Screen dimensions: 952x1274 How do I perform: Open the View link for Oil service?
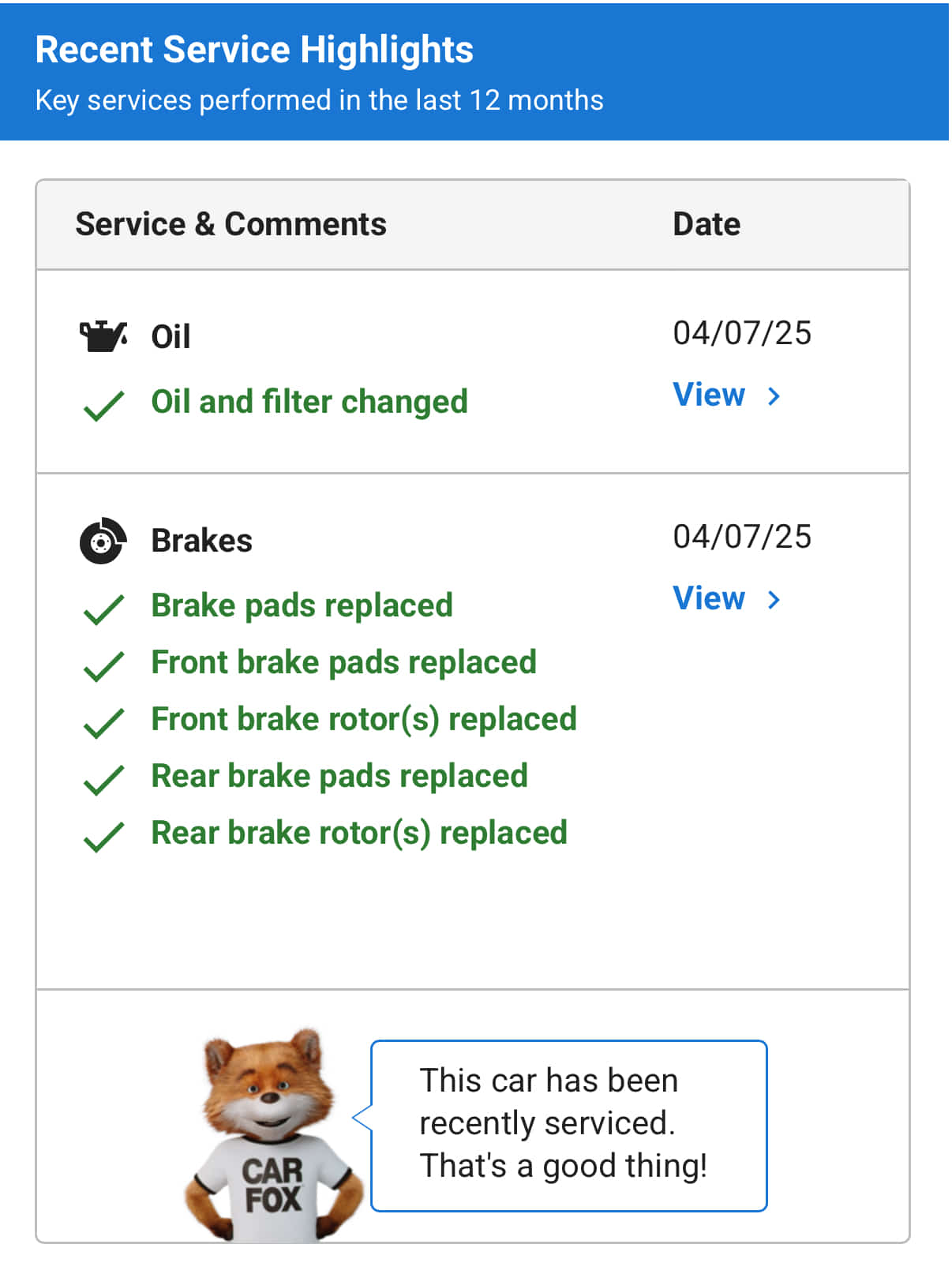click(709, 395)
